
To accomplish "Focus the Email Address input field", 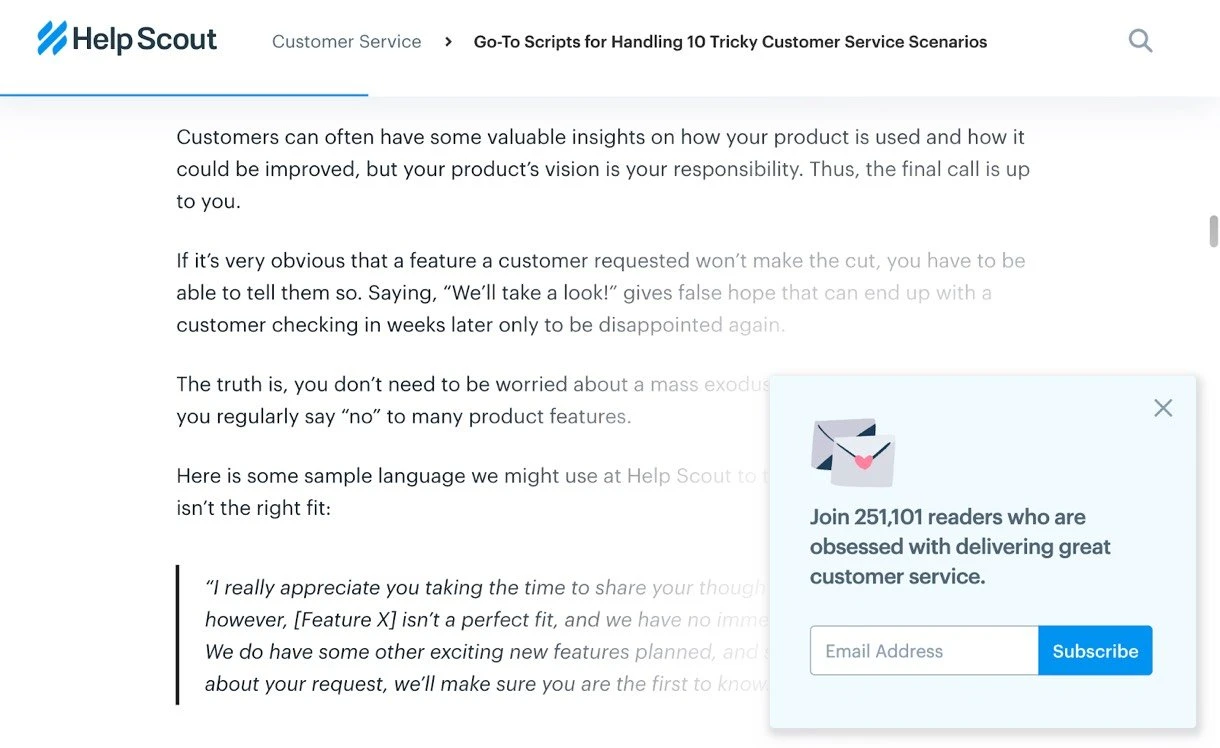I will click(x=924, y=651).
